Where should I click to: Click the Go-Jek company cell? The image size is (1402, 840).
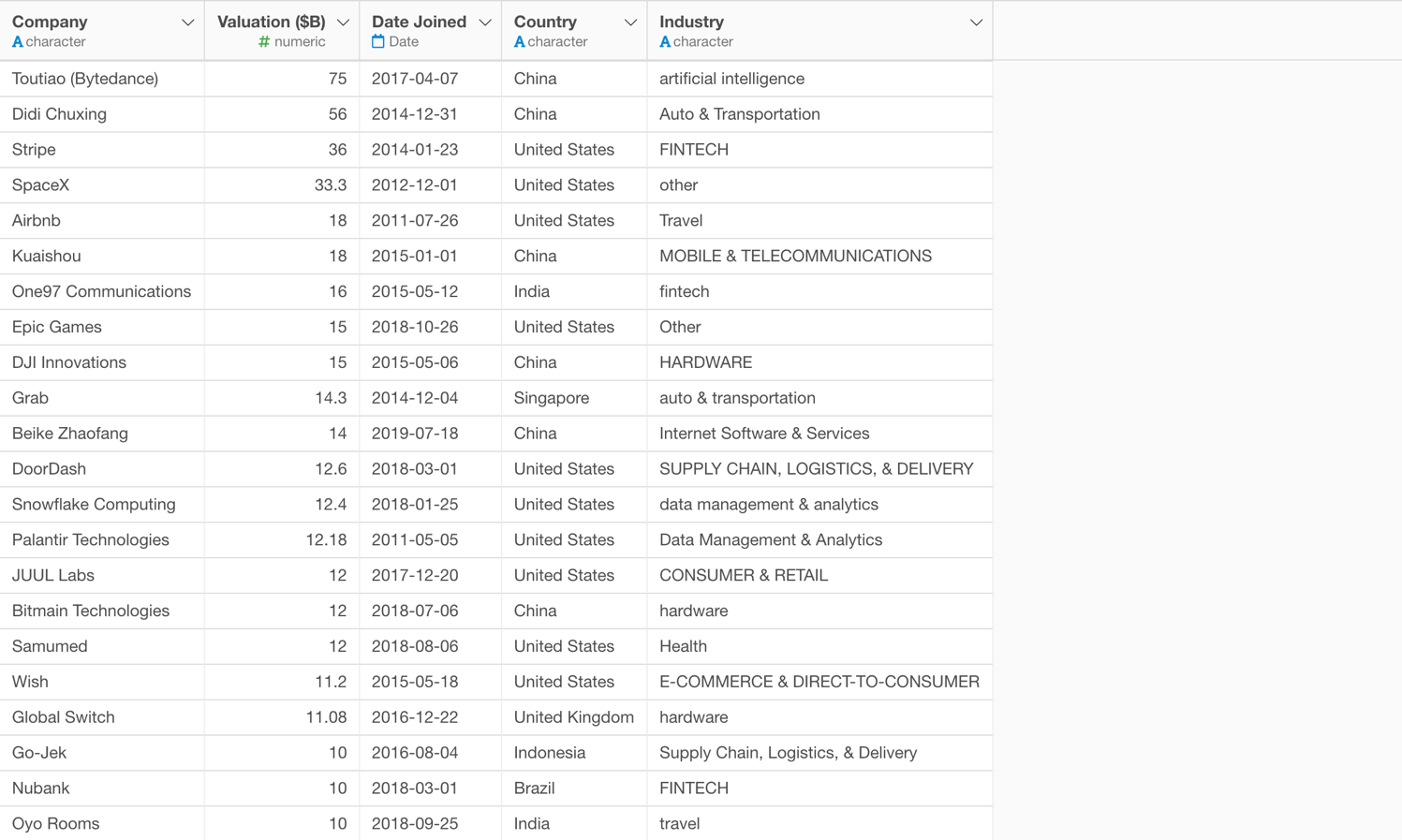pyautogui.click(x=102, y=754)
